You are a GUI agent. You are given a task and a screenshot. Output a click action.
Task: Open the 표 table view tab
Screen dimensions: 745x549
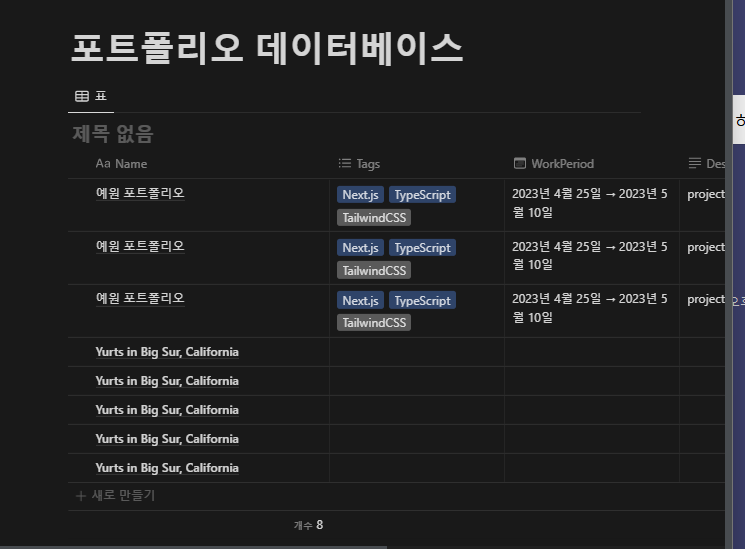(x=91, y=96)
